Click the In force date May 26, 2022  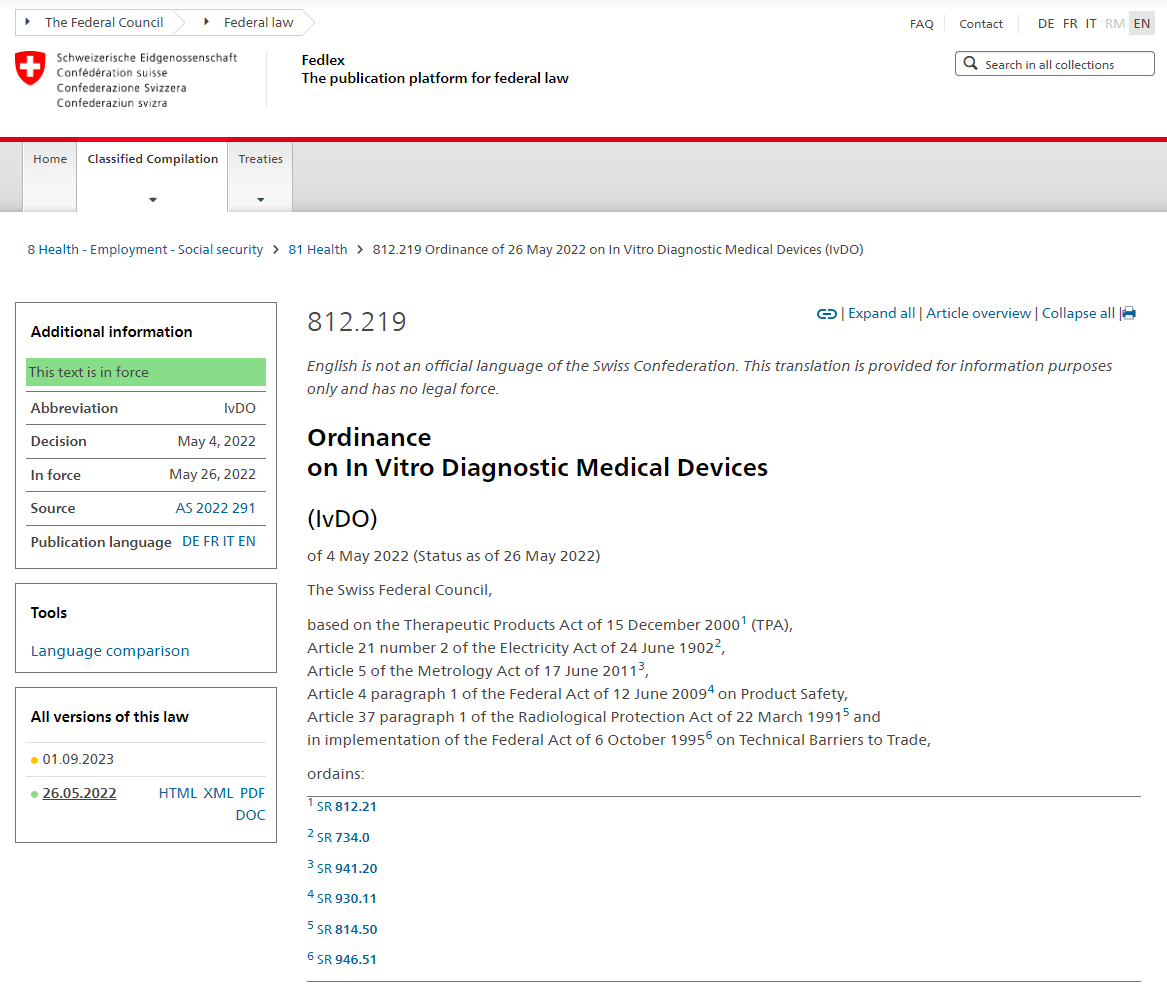tap(212, 475)
